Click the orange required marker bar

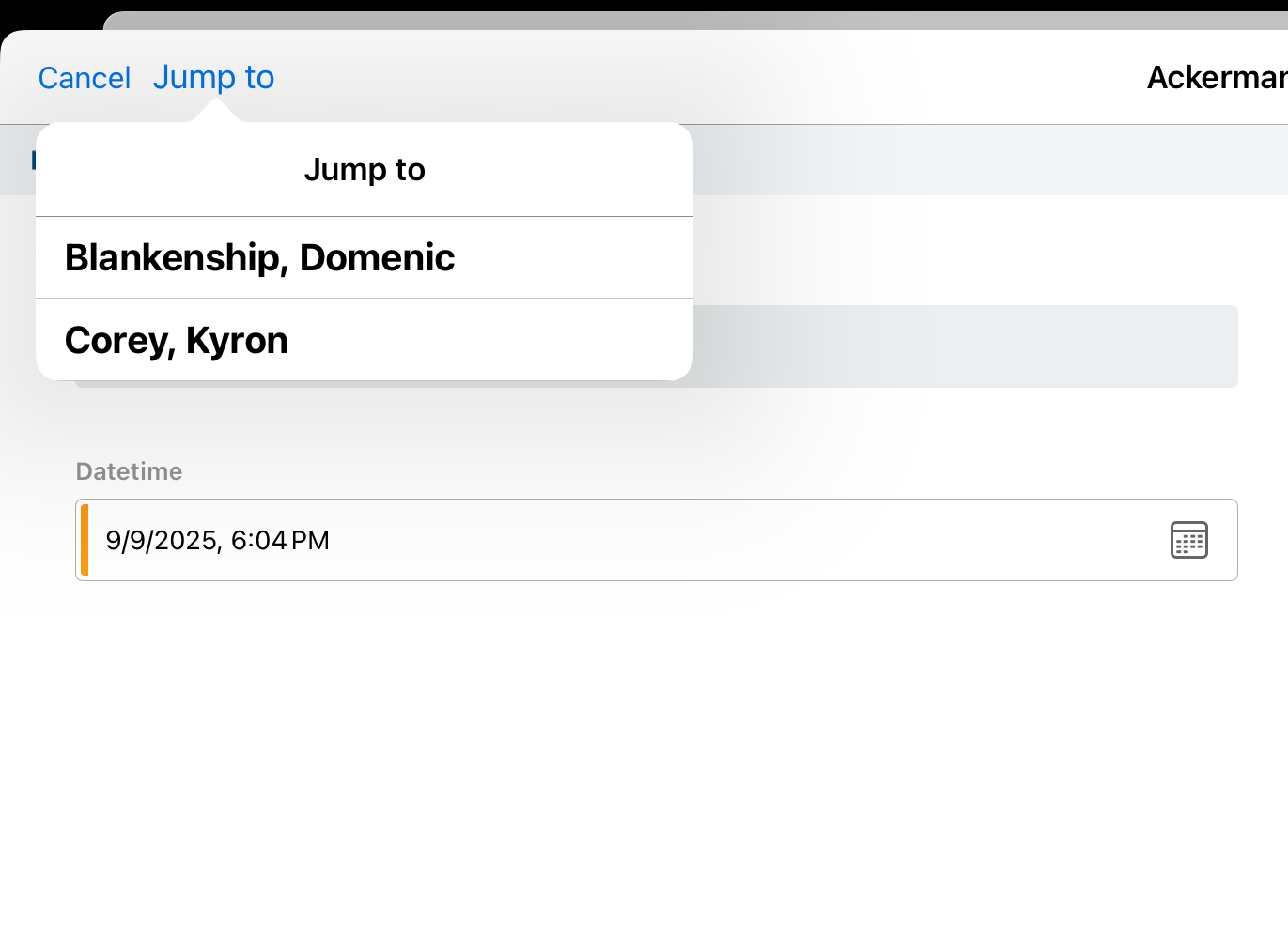coord(85,540)
